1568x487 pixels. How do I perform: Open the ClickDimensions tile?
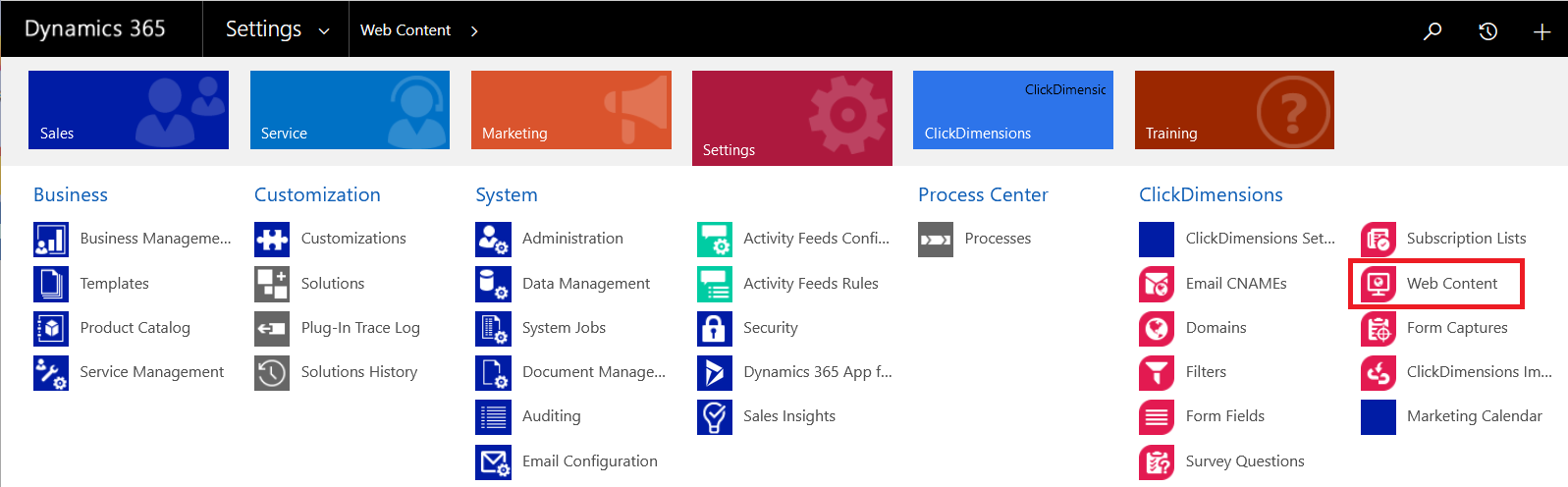1013,110
